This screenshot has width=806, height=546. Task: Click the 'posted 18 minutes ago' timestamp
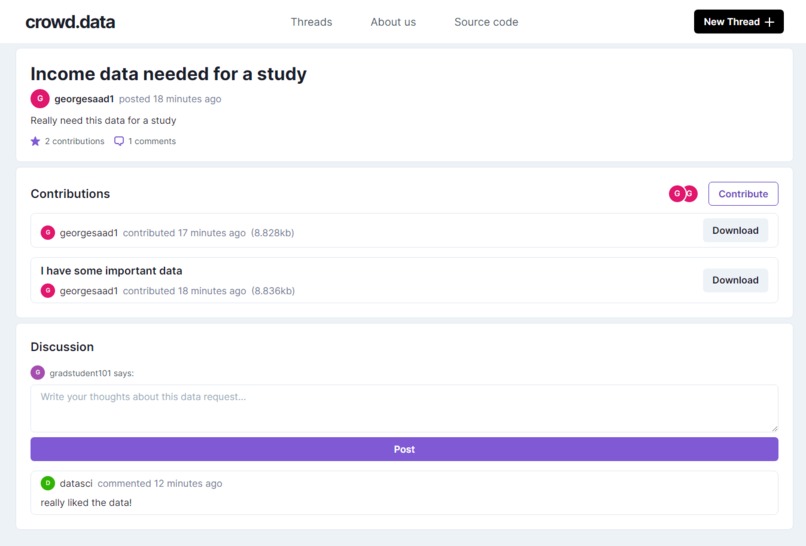[x=170, y=99]
